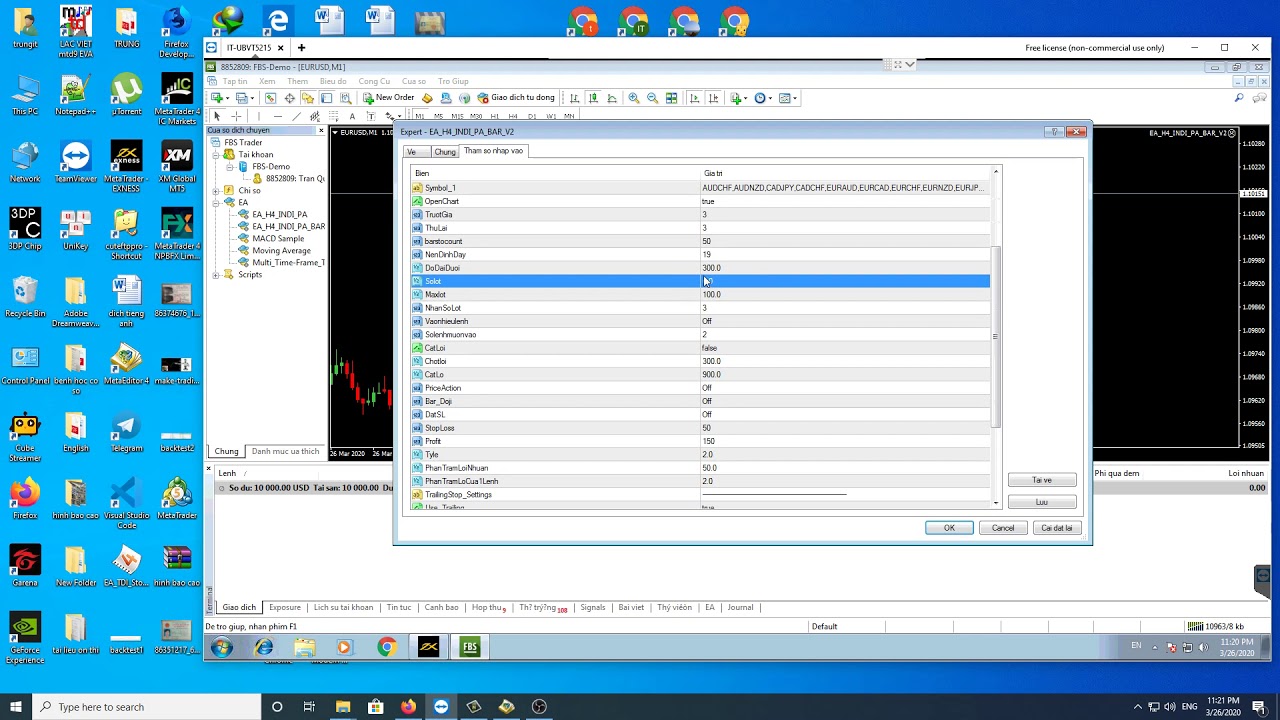Click Cancel in the Expert dialog
Image resolution: width=1280 pixels, height=720 pixels.
pos(1003,528)
